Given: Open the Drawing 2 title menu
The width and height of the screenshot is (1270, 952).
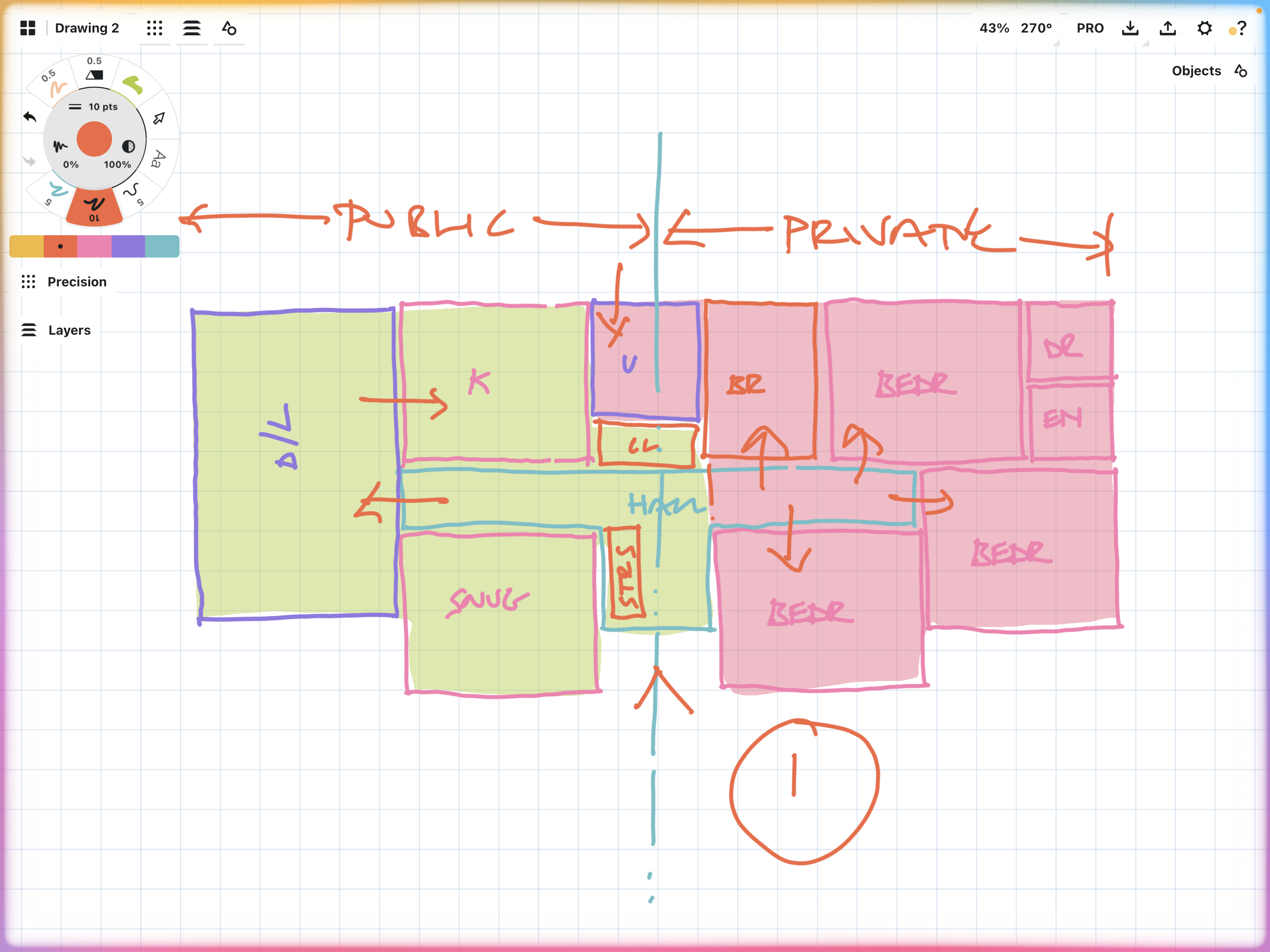Looking at the screenshot, I should [x=86, y=28].
